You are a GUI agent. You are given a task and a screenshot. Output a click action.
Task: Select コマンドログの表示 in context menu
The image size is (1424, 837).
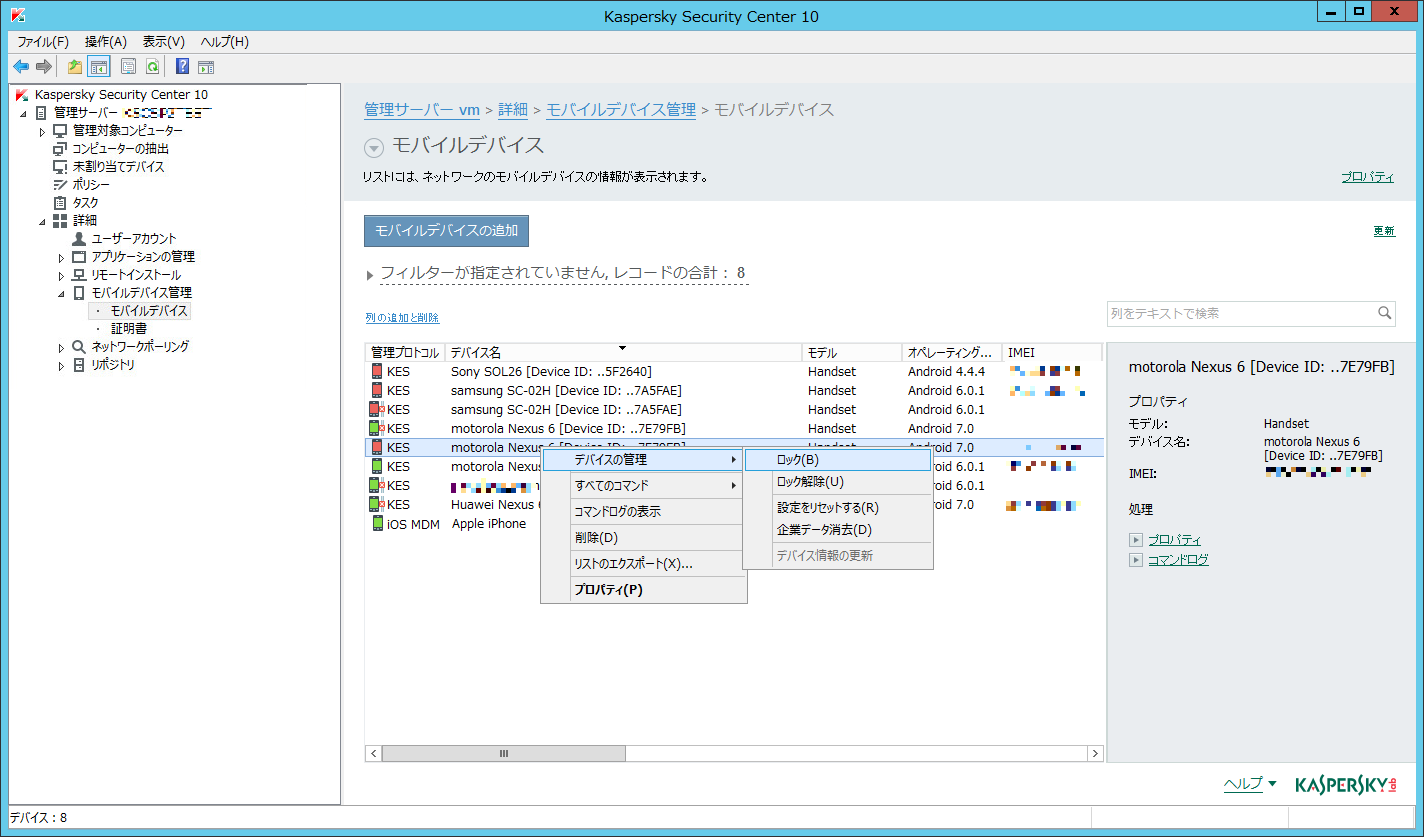(643, 512)
